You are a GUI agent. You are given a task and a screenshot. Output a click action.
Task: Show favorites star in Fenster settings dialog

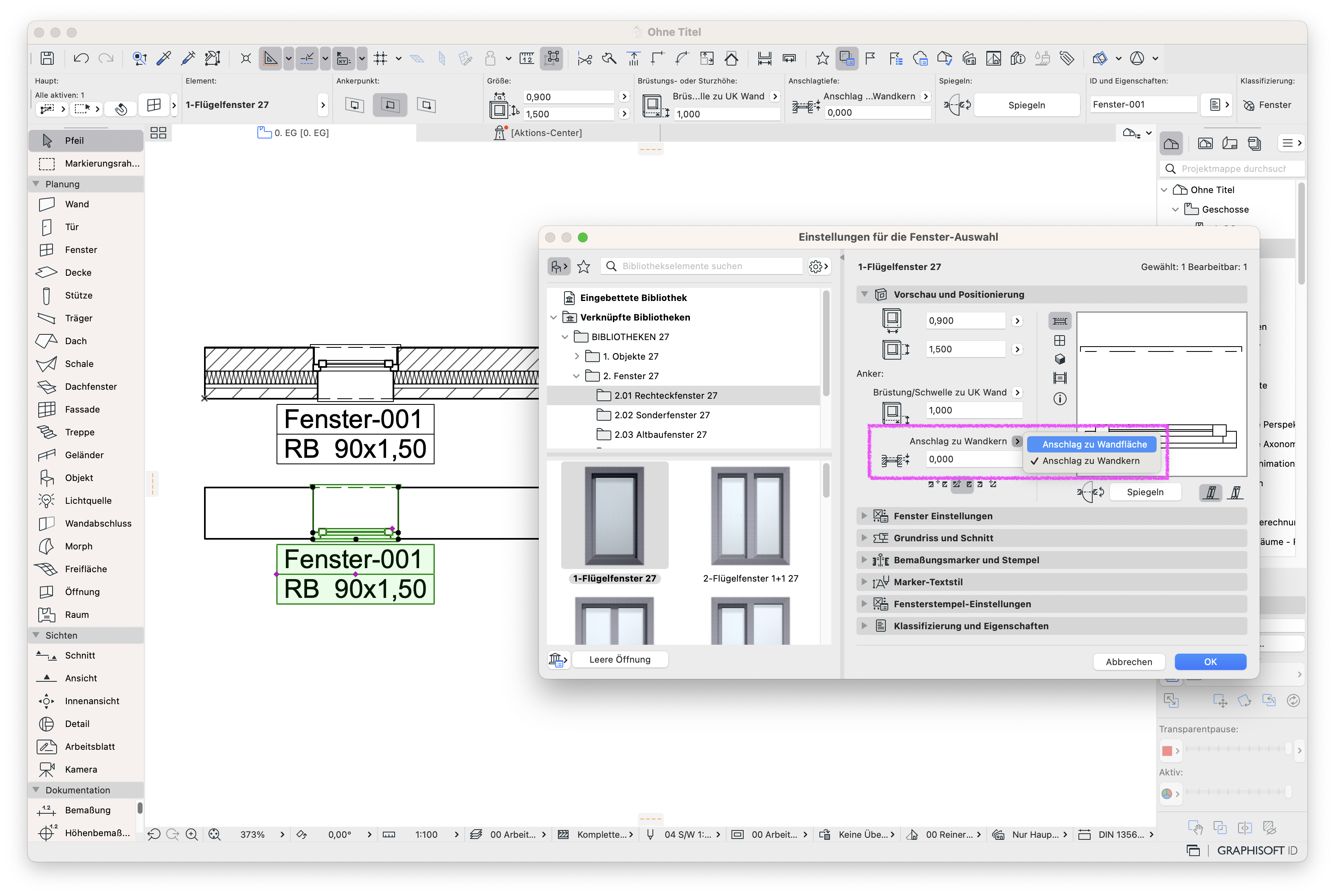coord(583,266)
